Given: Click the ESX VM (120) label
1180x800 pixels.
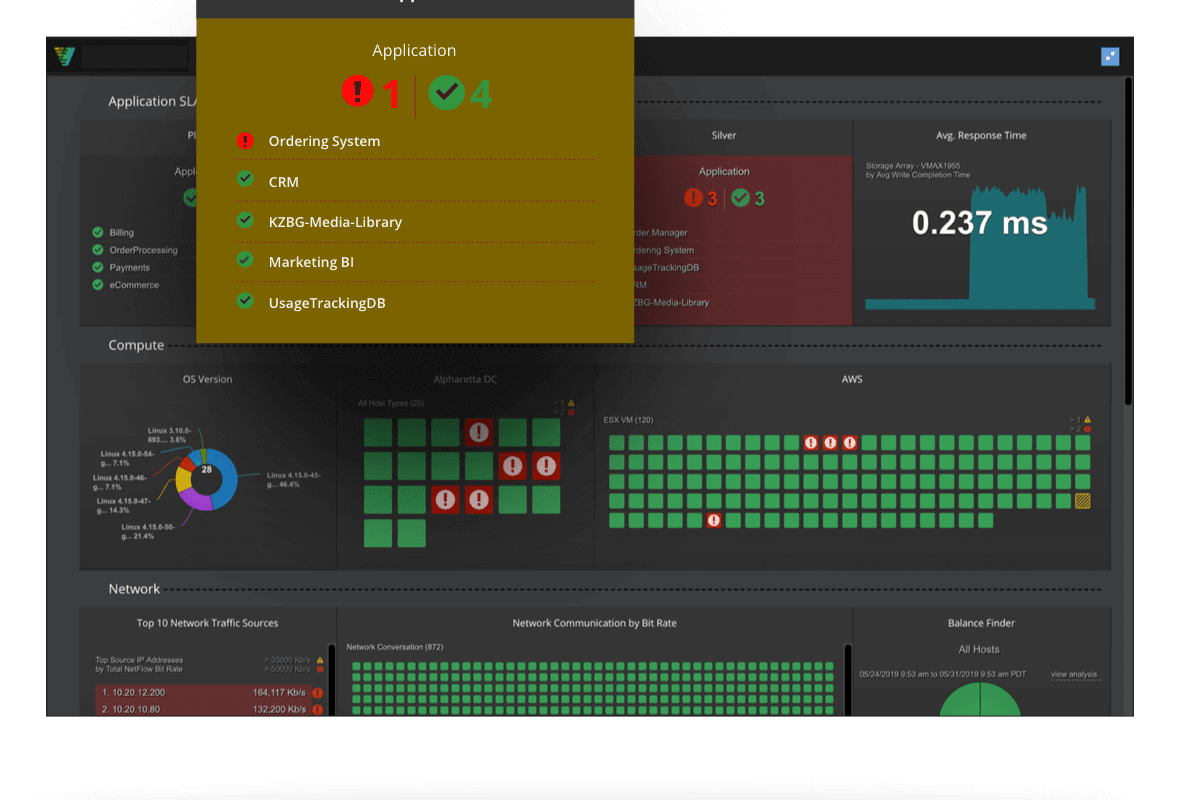Looking at the screenshot, I should [x=628, y=420].
